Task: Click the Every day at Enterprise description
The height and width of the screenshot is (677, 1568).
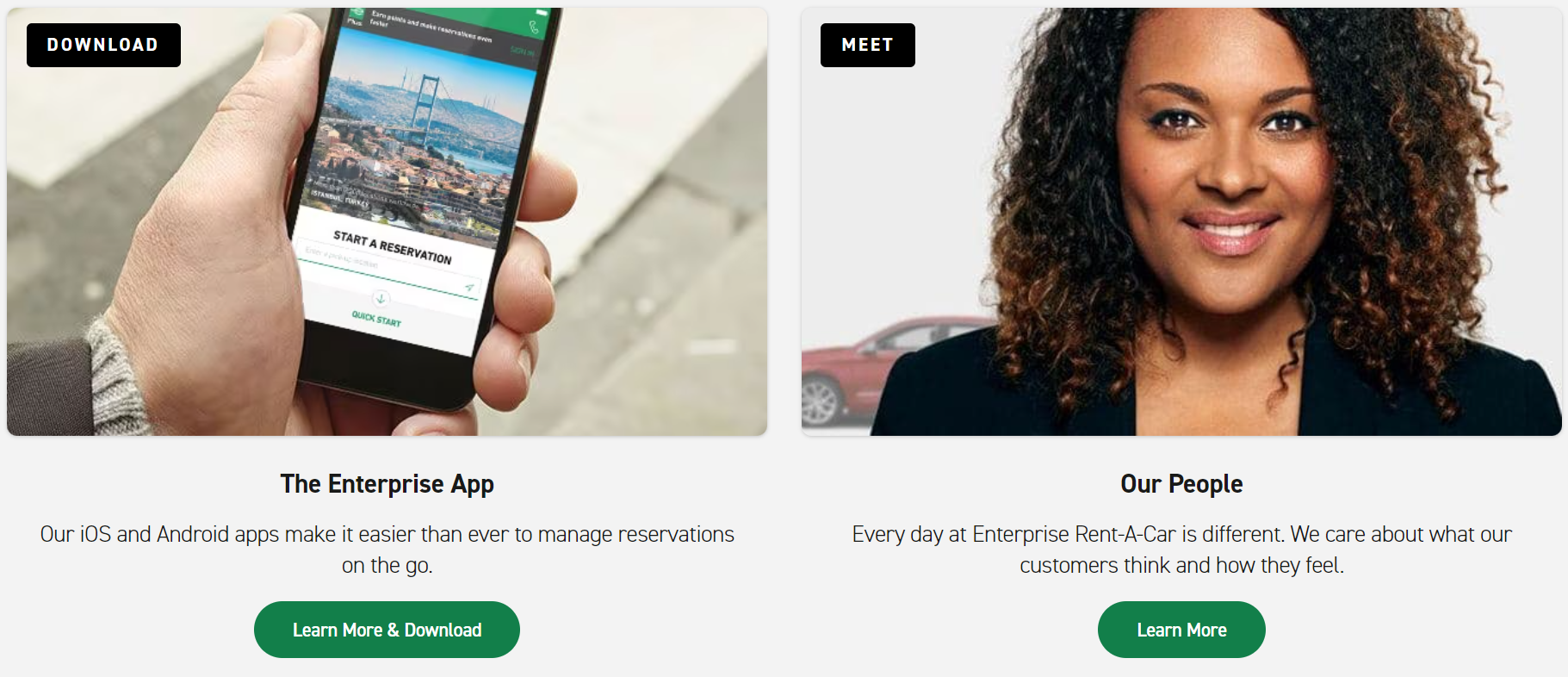Action: click(x=1181, y=550)
